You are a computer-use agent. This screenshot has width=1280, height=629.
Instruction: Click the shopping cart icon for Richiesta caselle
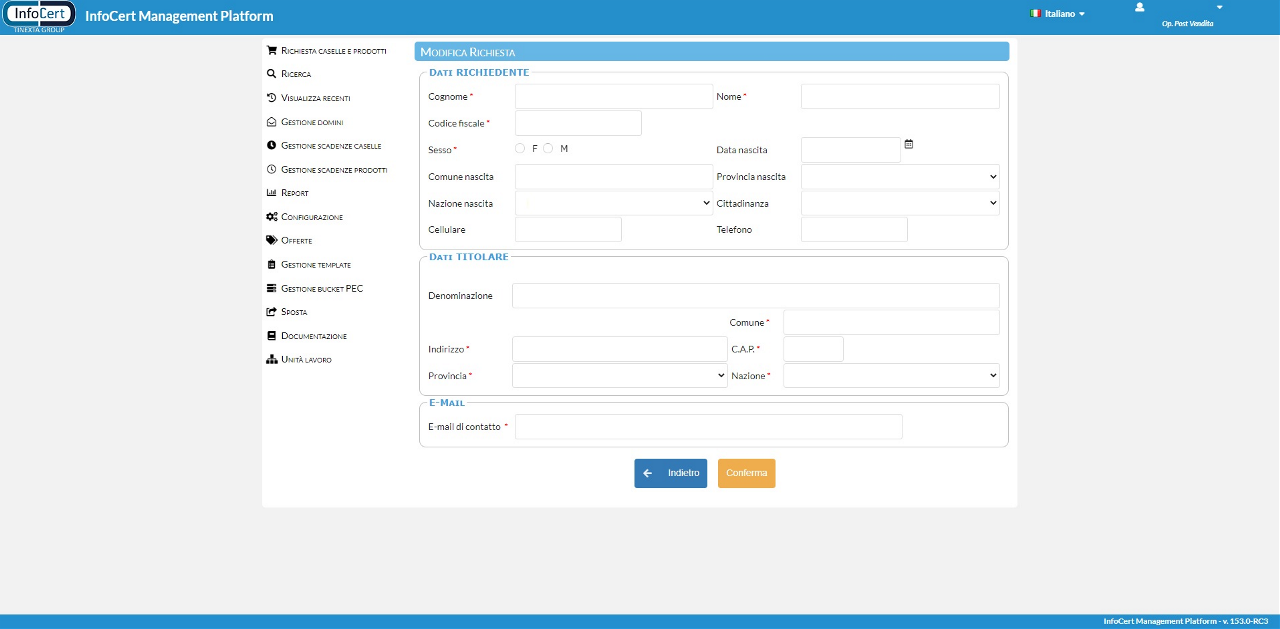coord(271,50)
